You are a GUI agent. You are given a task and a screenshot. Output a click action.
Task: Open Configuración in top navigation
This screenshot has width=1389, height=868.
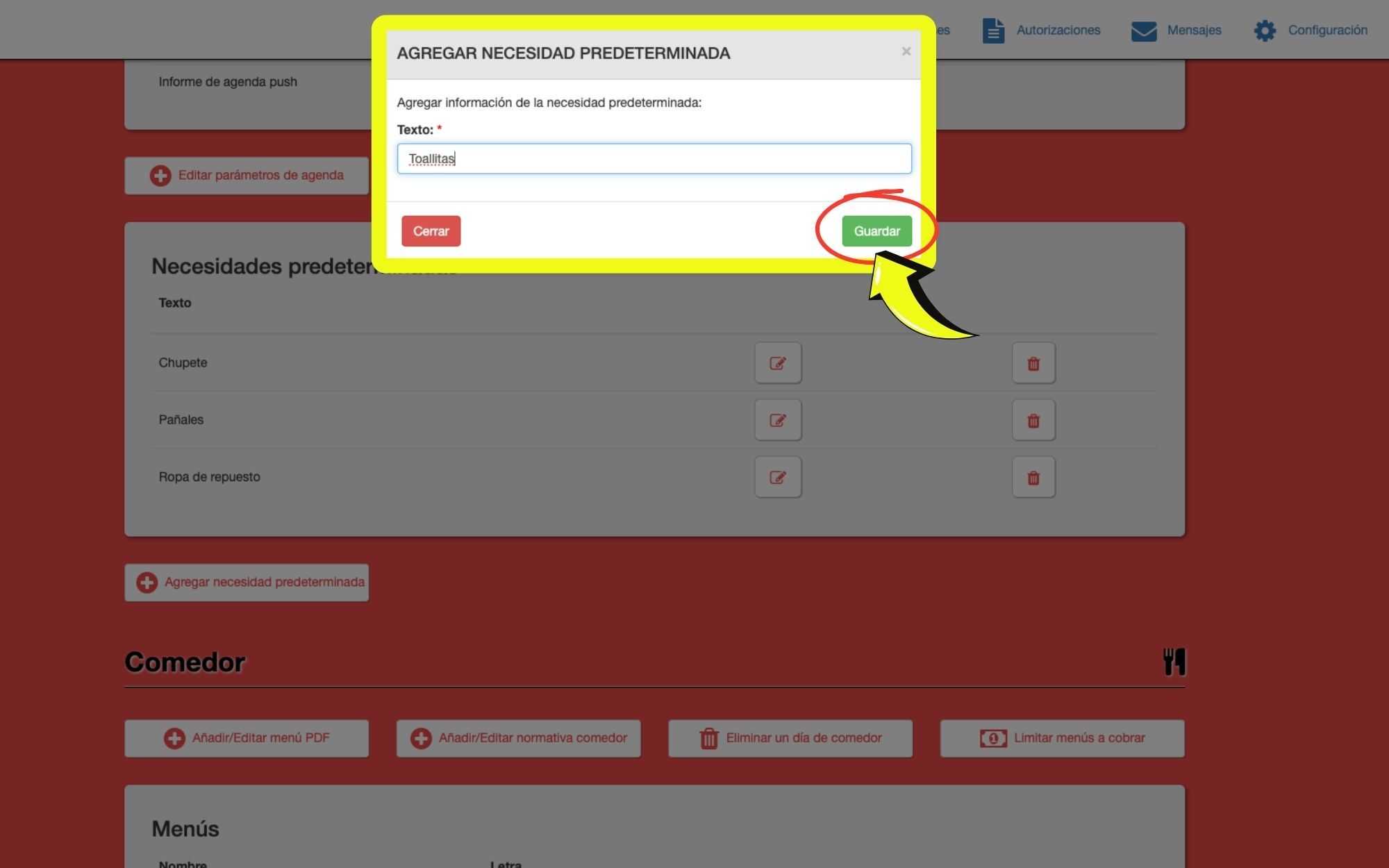point(1311,31)
